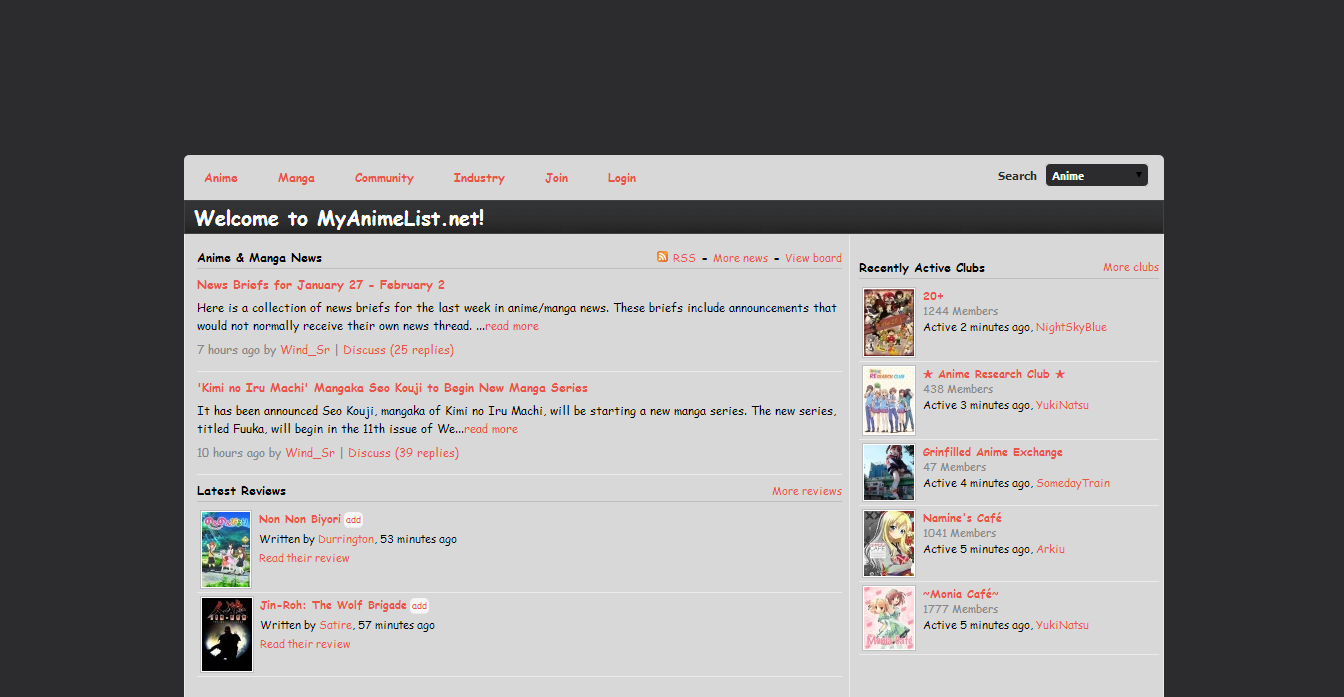This screenshot has height=697, width=1344.
Task: Click the Namine's Café club thumbnail
Action: 888,543
